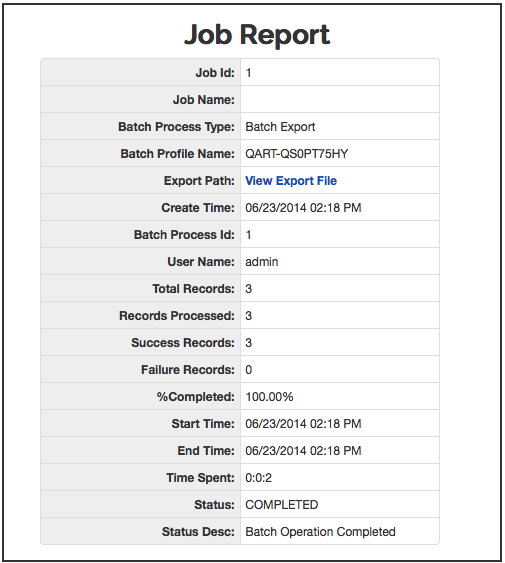Select the admin user name value
The image size is (505, 563).
[x=262, y=262]
